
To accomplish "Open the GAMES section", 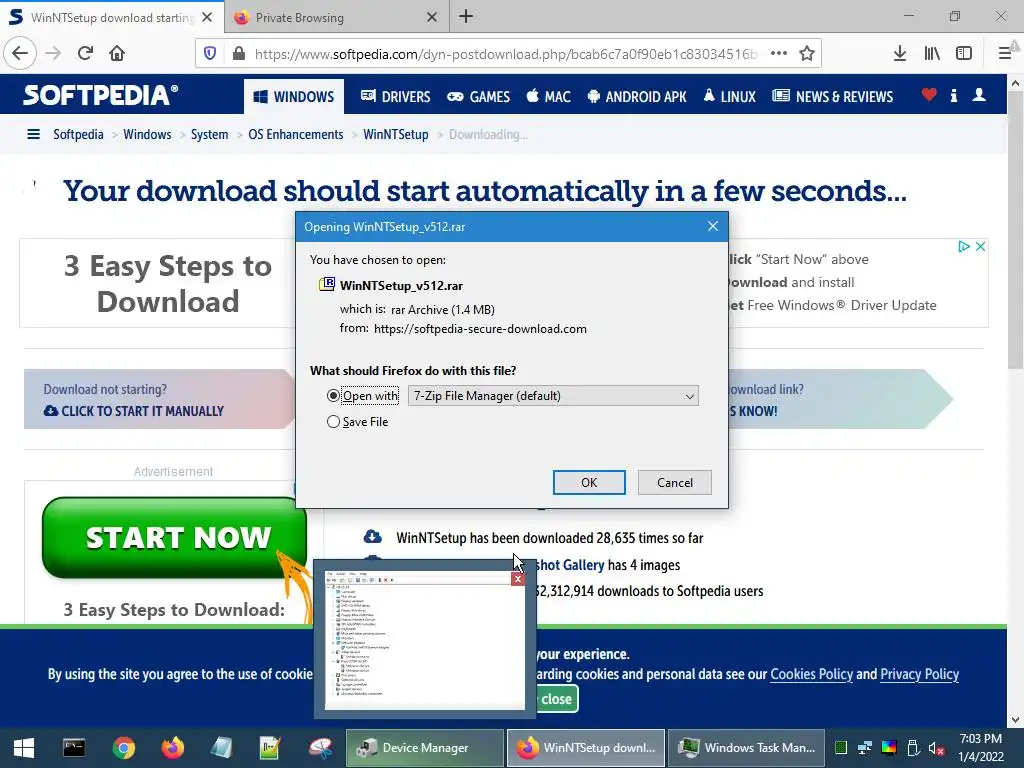I will (479, 97).
